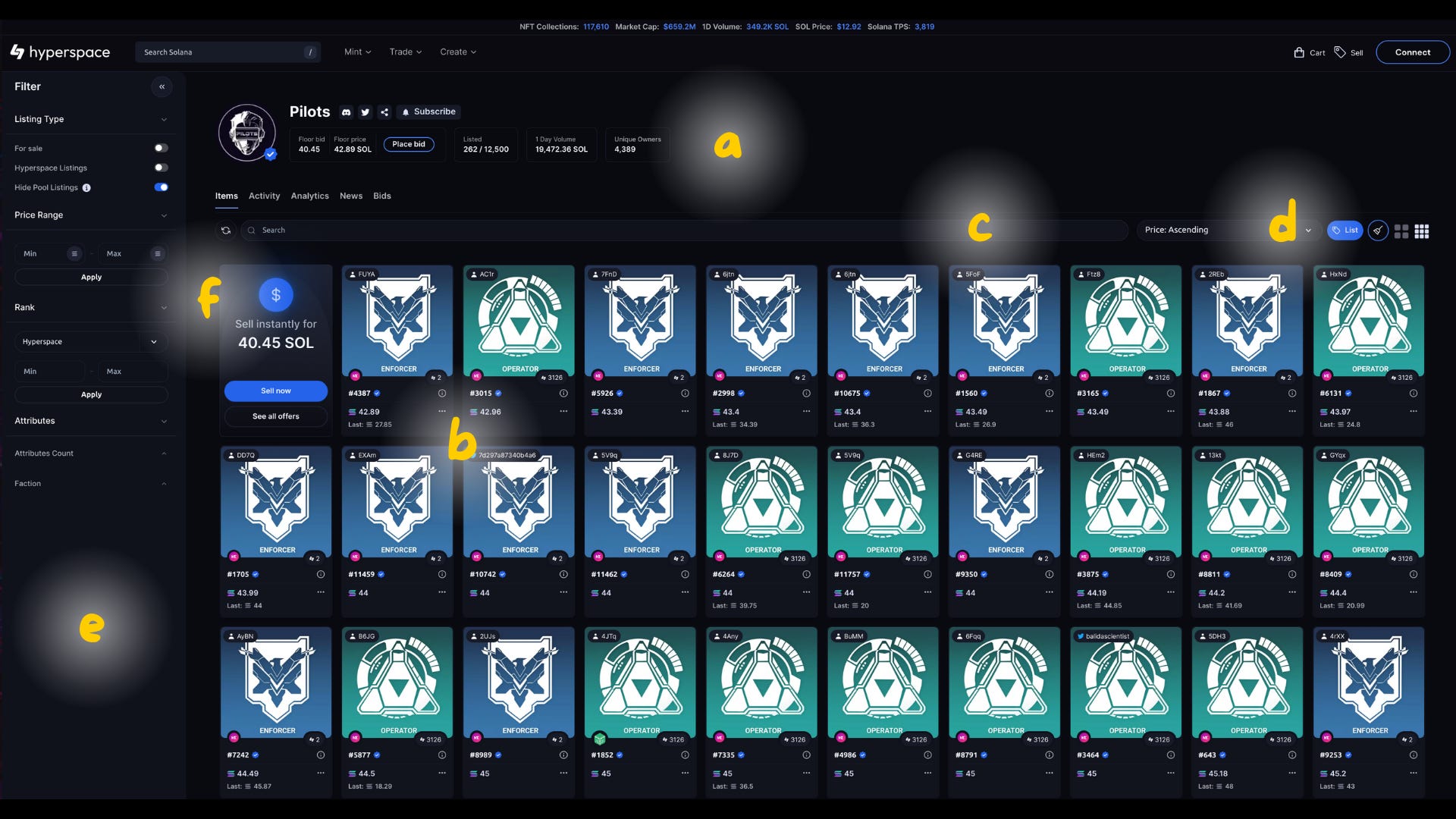
Task: Click the Sell now button
Action: point(276,391)
